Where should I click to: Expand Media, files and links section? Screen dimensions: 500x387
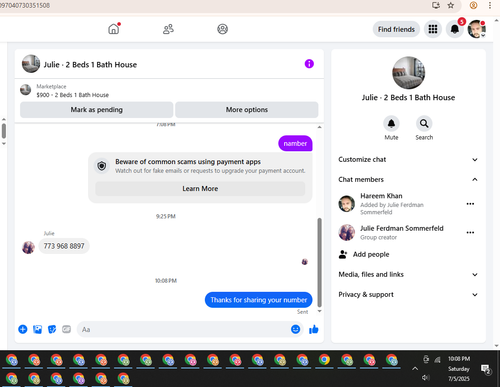(408, 274)
